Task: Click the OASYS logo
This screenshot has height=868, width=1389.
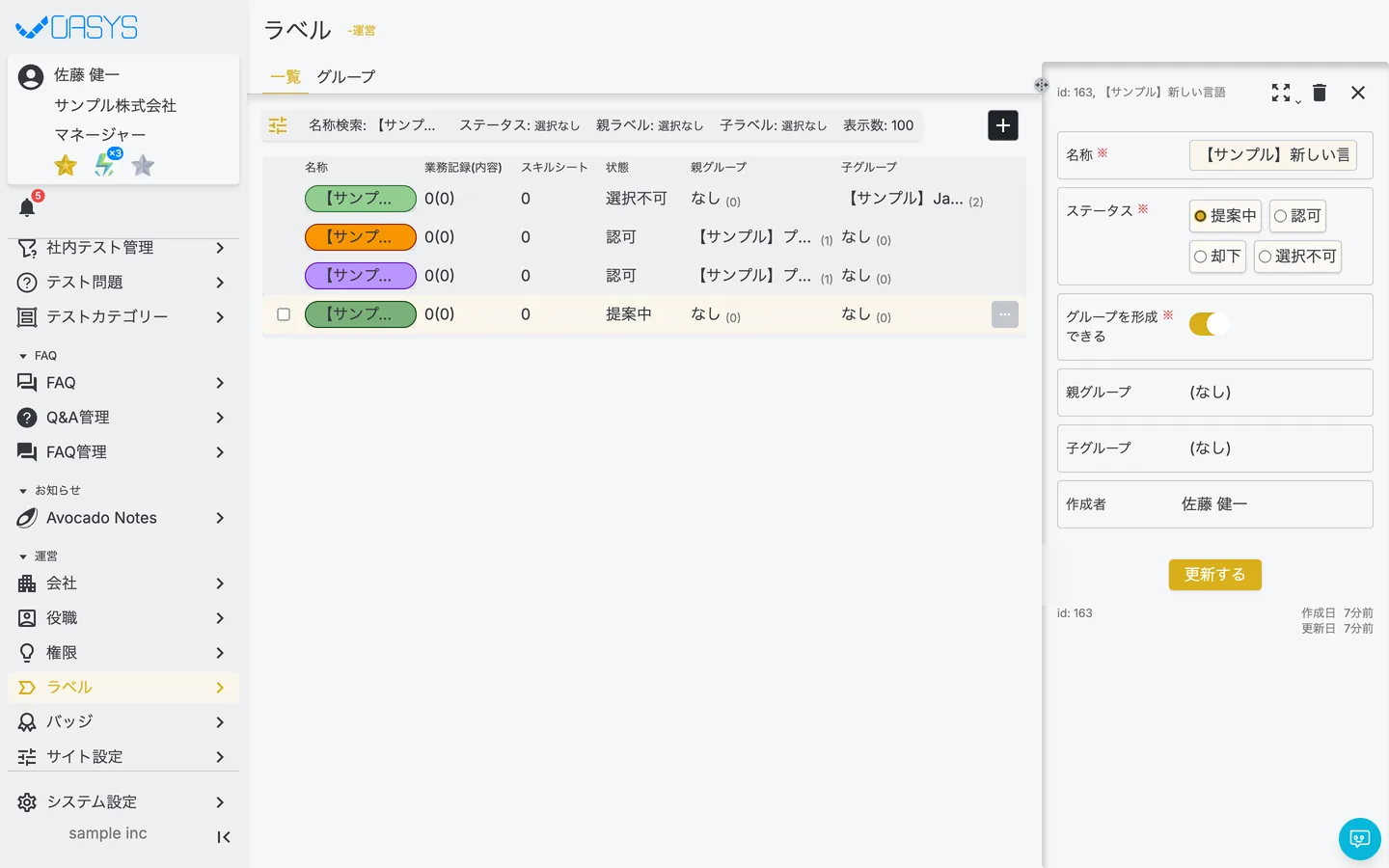Action: click(x=77, y=27)
